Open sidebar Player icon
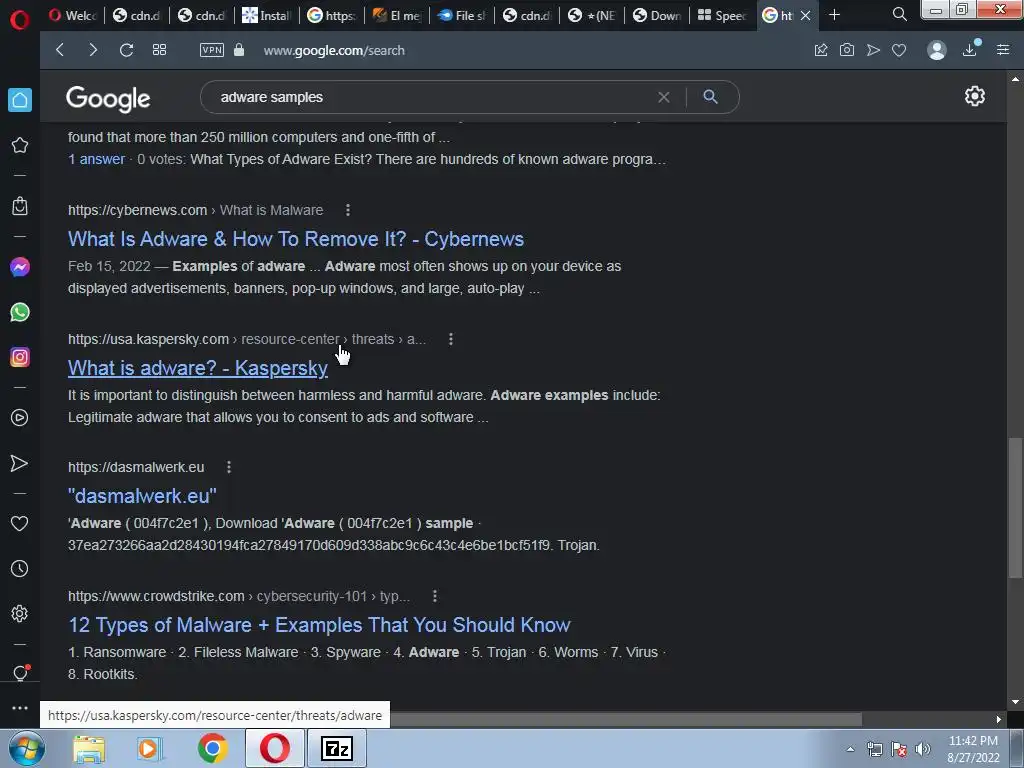The height and width of the screenshot is (768, 1024). pyautogui.click(x=20, y=417)
